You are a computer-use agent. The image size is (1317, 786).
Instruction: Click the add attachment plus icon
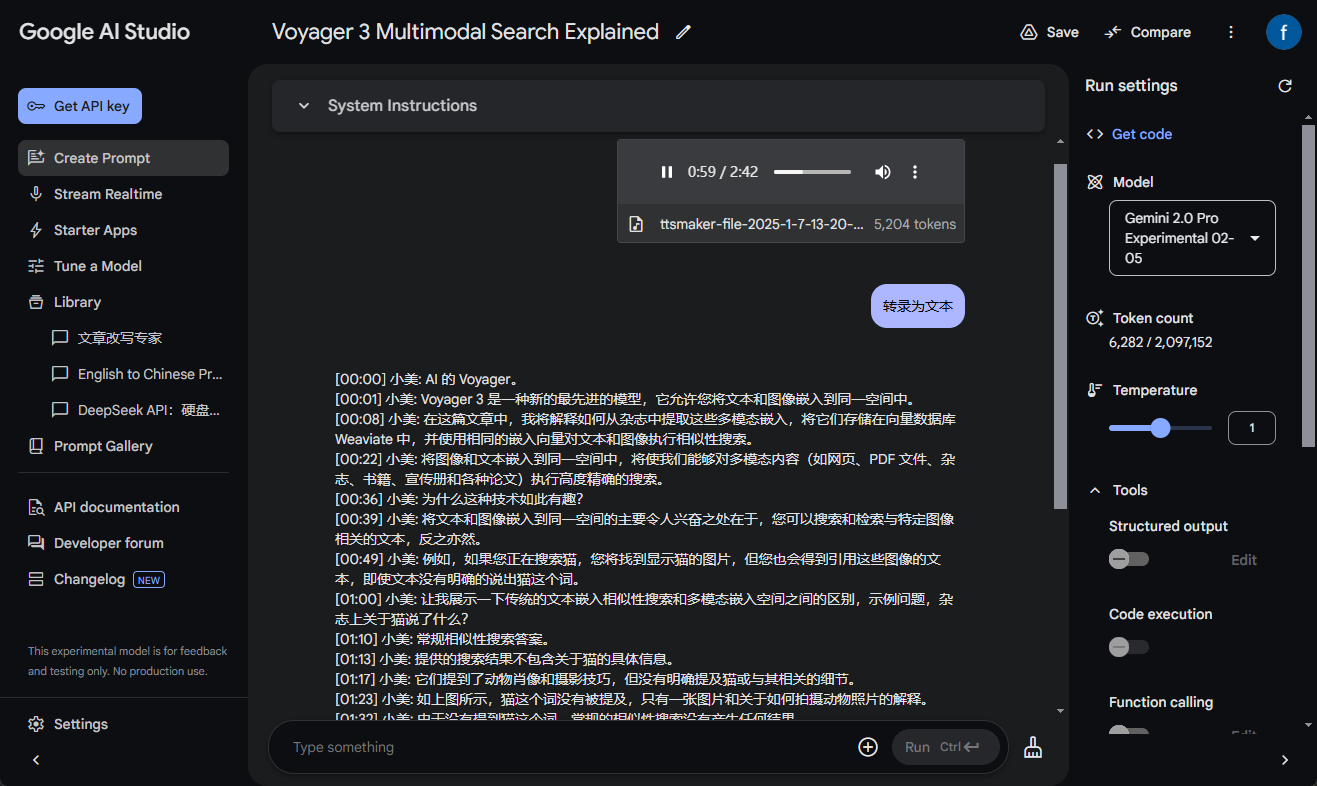click(x=868, y=747)
